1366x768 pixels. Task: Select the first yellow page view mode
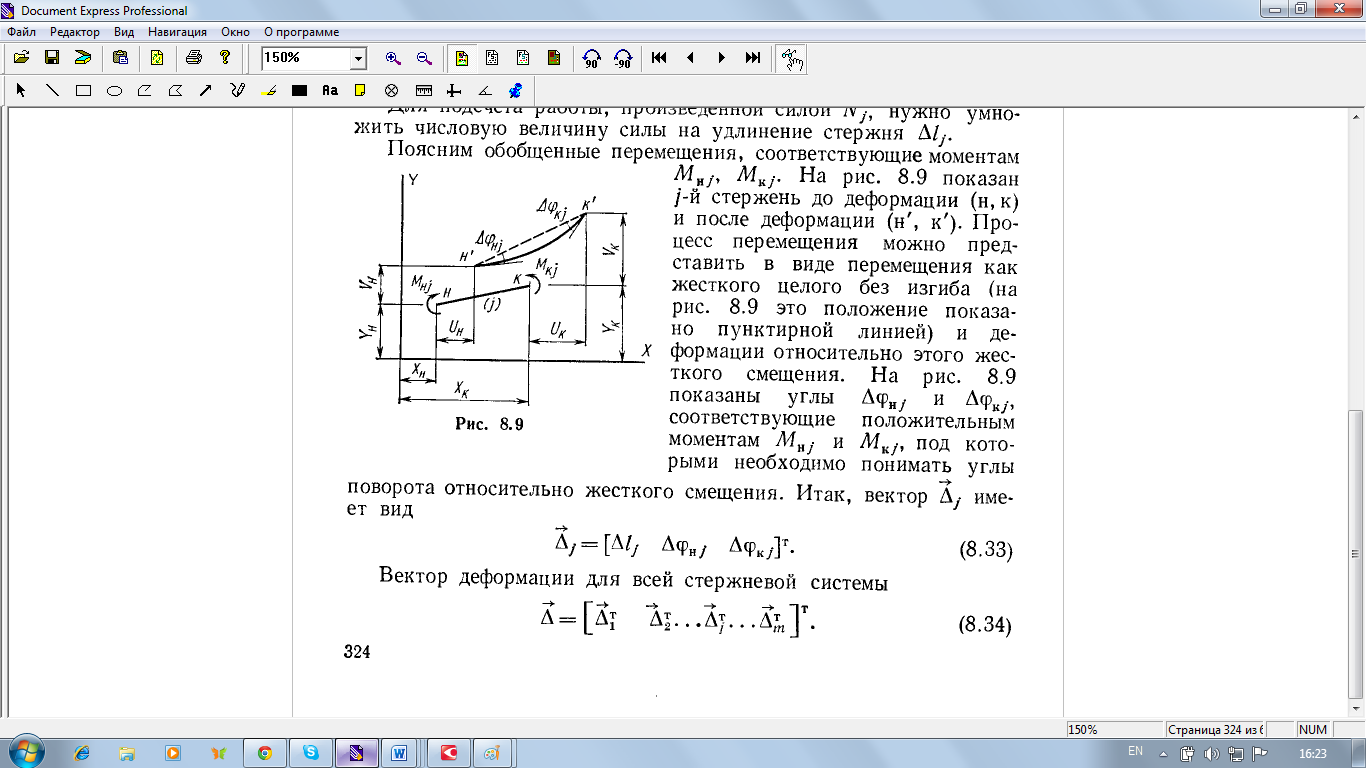pos(461,58)
